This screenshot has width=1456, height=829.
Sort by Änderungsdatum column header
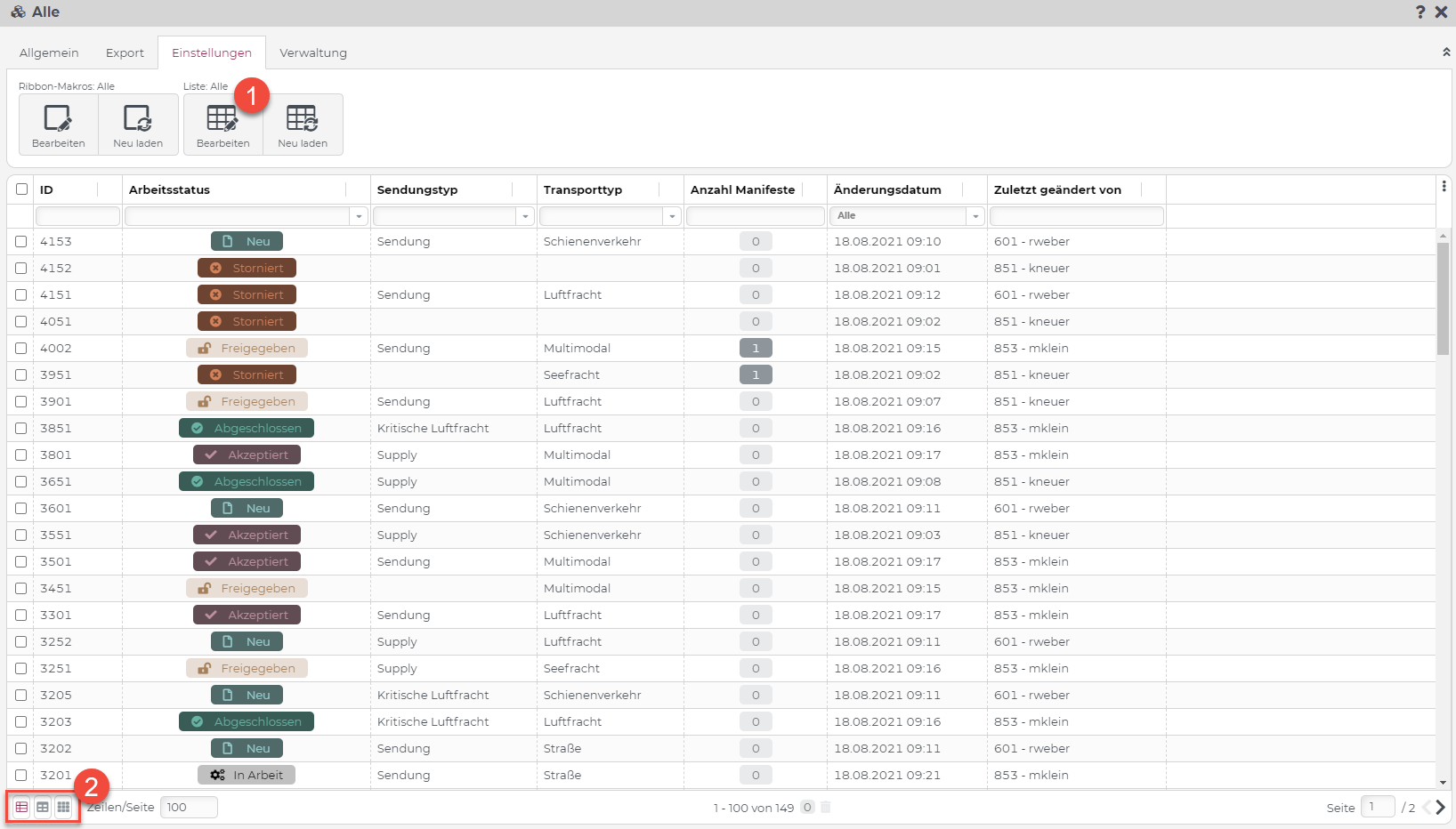[x=887, y=189]
